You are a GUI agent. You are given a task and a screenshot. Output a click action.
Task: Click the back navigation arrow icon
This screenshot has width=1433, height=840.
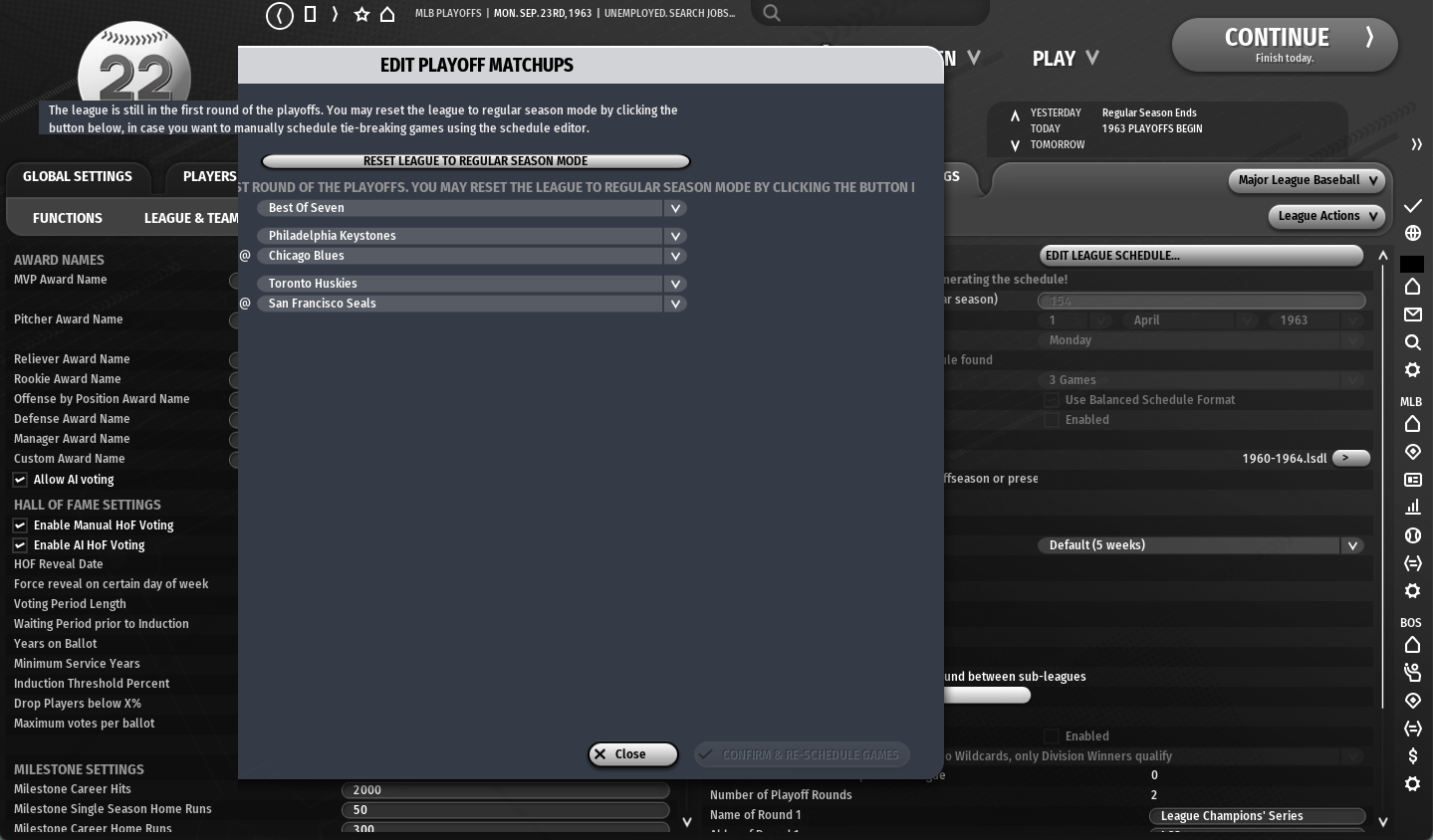coord(280,15)
